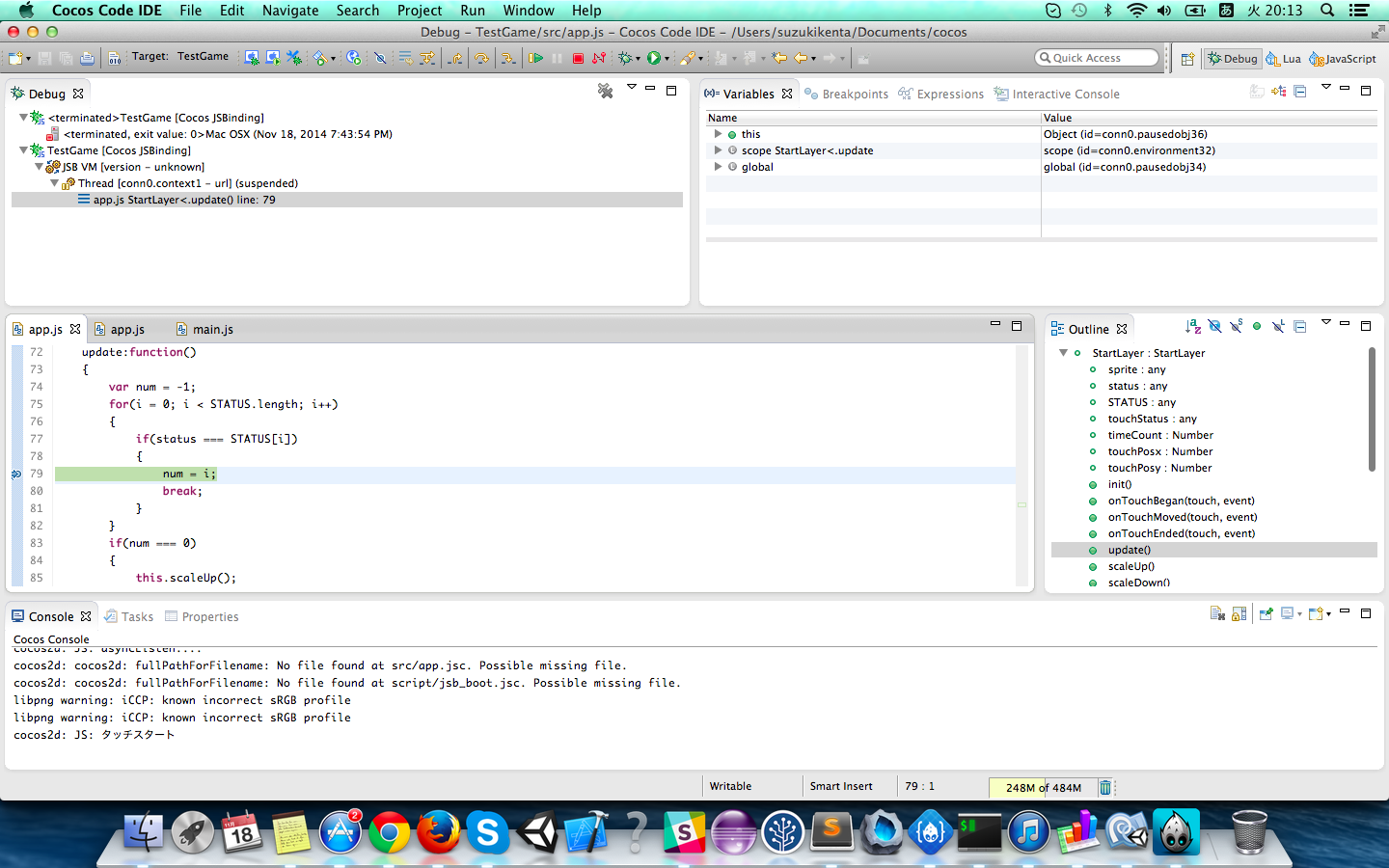Open the Interactive Console tab
The width and height of the screenshot is (1389, 868).
click(1056, 94)
